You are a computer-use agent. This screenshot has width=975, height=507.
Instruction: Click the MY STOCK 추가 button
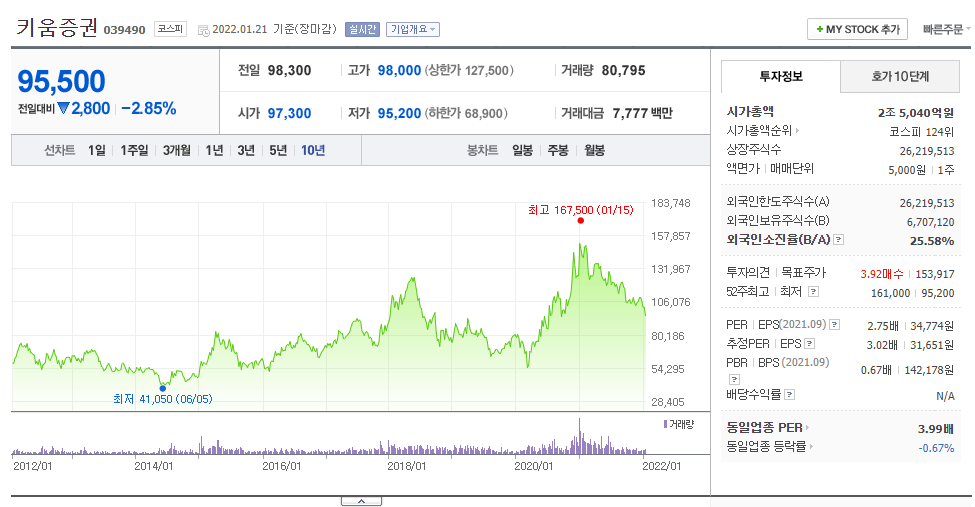pos(857,29)
